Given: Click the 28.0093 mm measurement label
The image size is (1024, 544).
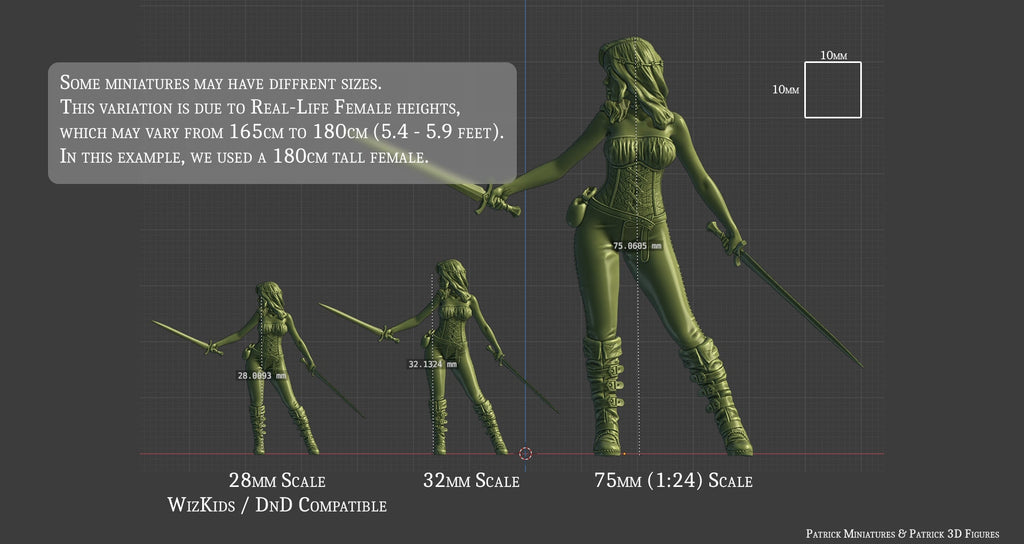Looking at the screenshot, I should click(261, 376).
